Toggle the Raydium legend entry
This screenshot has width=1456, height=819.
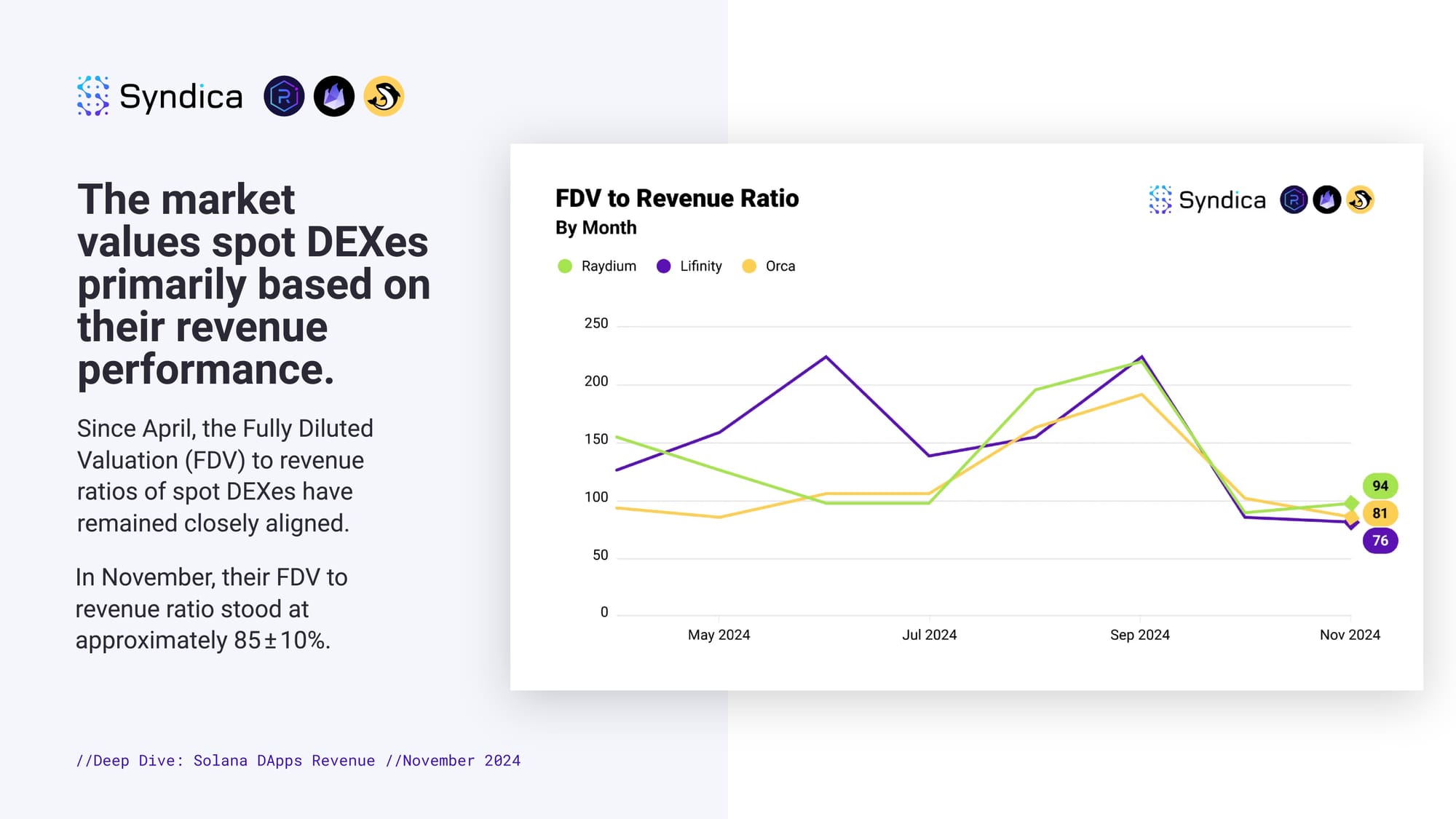pyautogui.click(x=598, y=266)
